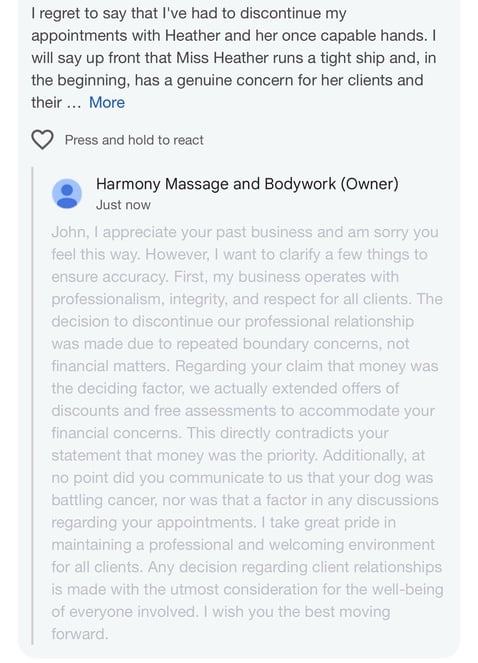Tap the vertical reply thread bar

pyautogui.click(x=33, y=405)
